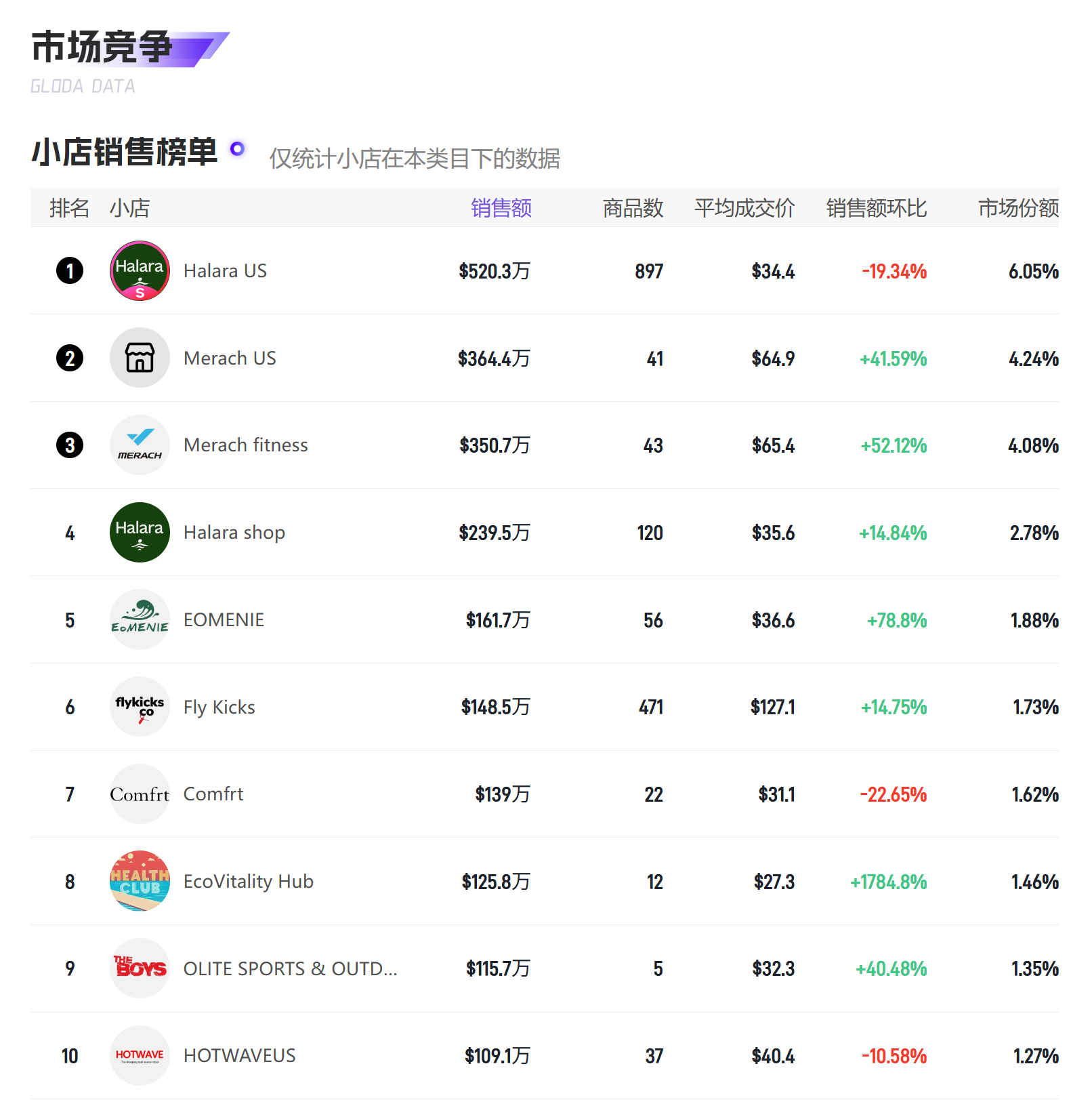The image size is (1092, 1106).
Task: Click the Fly Kicks logo
Action: click(140, 707)
